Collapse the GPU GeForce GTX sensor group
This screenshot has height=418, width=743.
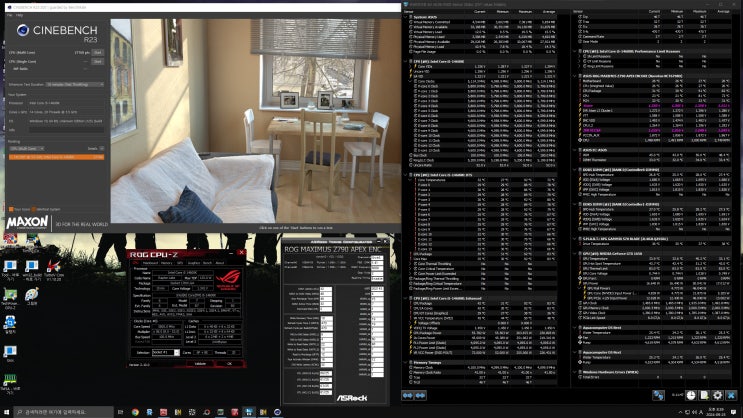click(x=574, y=254)
